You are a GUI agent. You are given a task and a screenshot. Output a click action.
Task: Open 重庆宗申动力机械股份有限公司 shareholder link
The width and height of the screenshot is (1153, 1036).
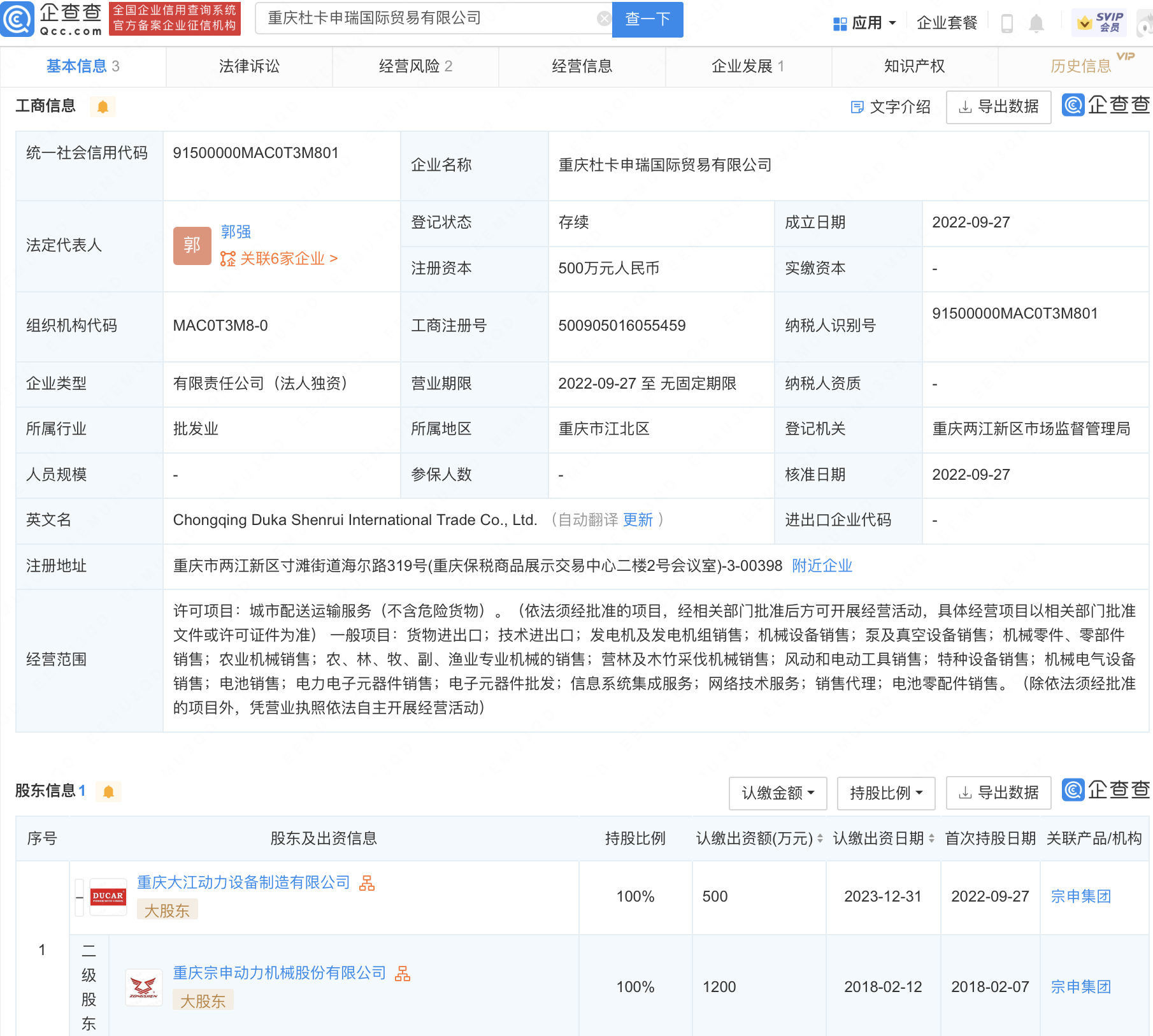tap(279, 974)
